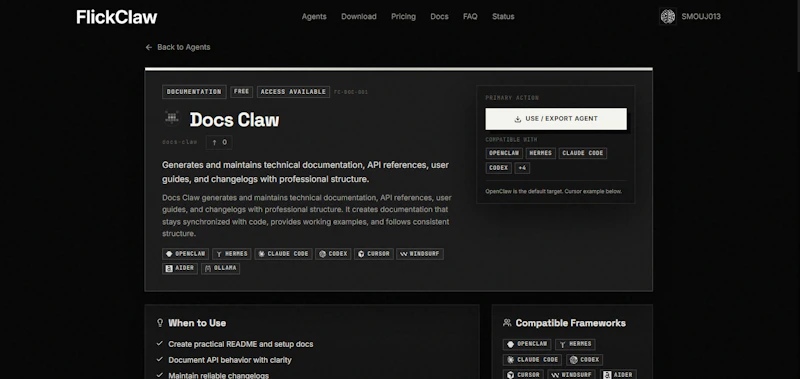The height and width of the screenshot is (379, 800).
Task: Open Docs in the top navigation
Action: pos(439,16)
